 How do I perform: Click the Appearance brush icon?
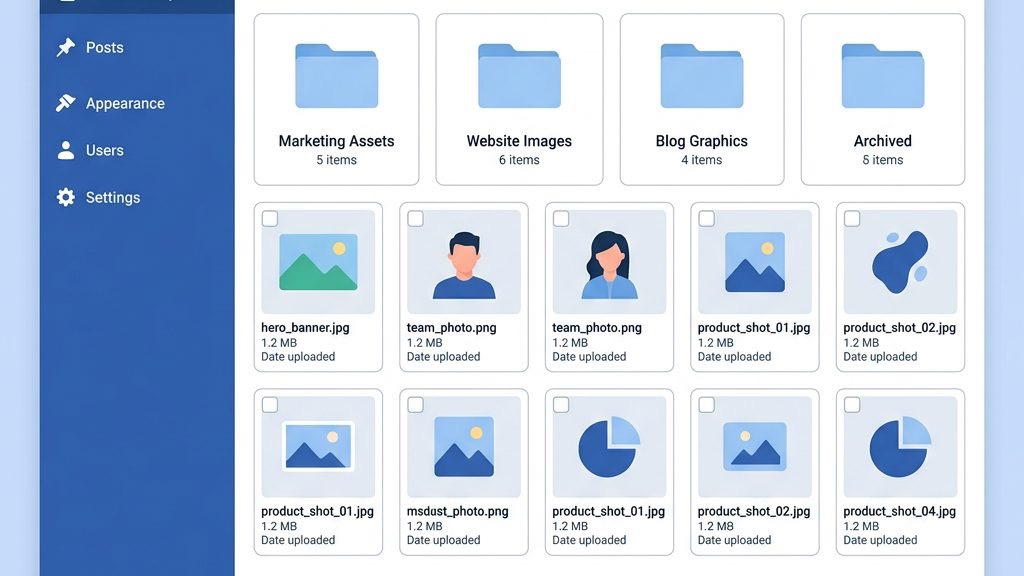65,103
